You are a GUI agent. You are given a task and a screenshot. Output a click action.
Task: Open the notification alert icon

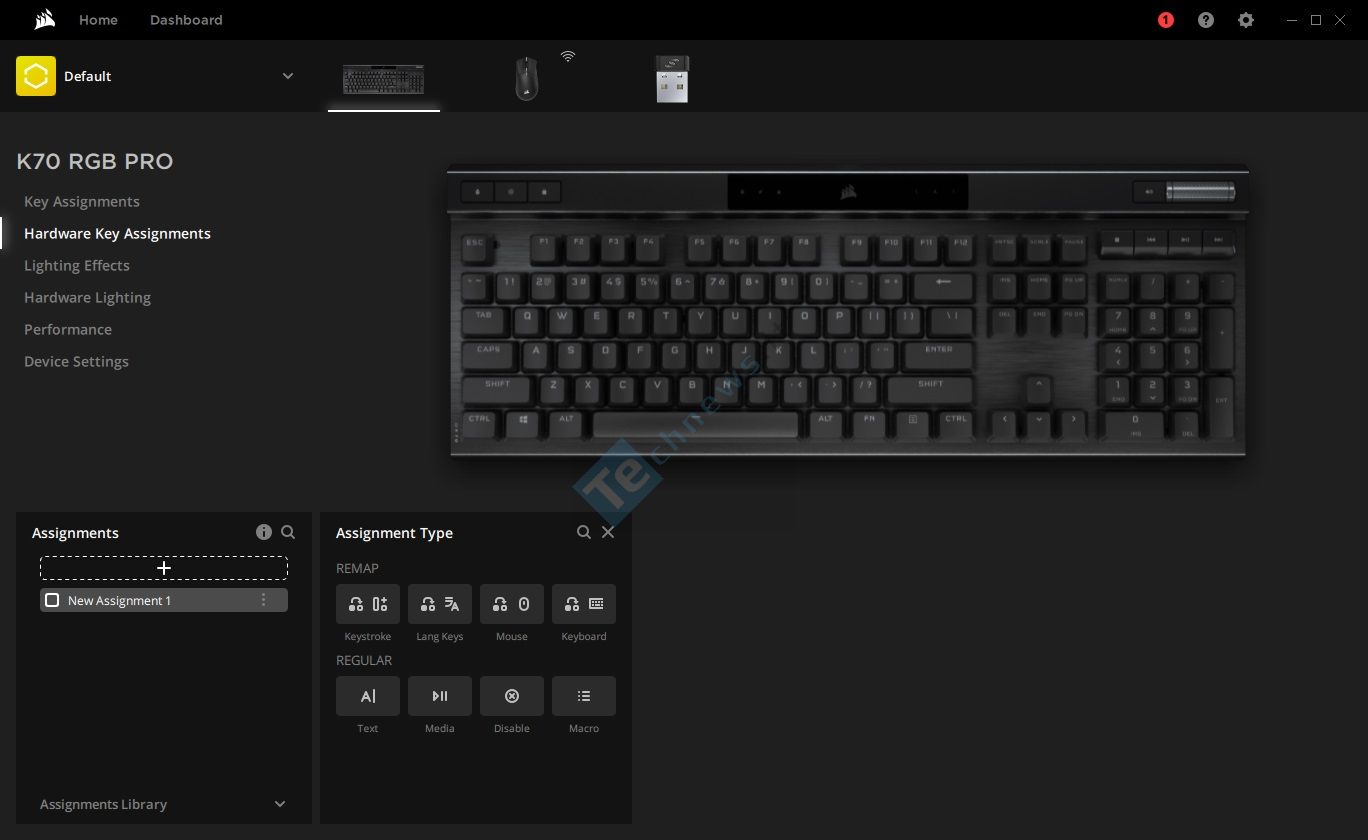[1166, 20]
